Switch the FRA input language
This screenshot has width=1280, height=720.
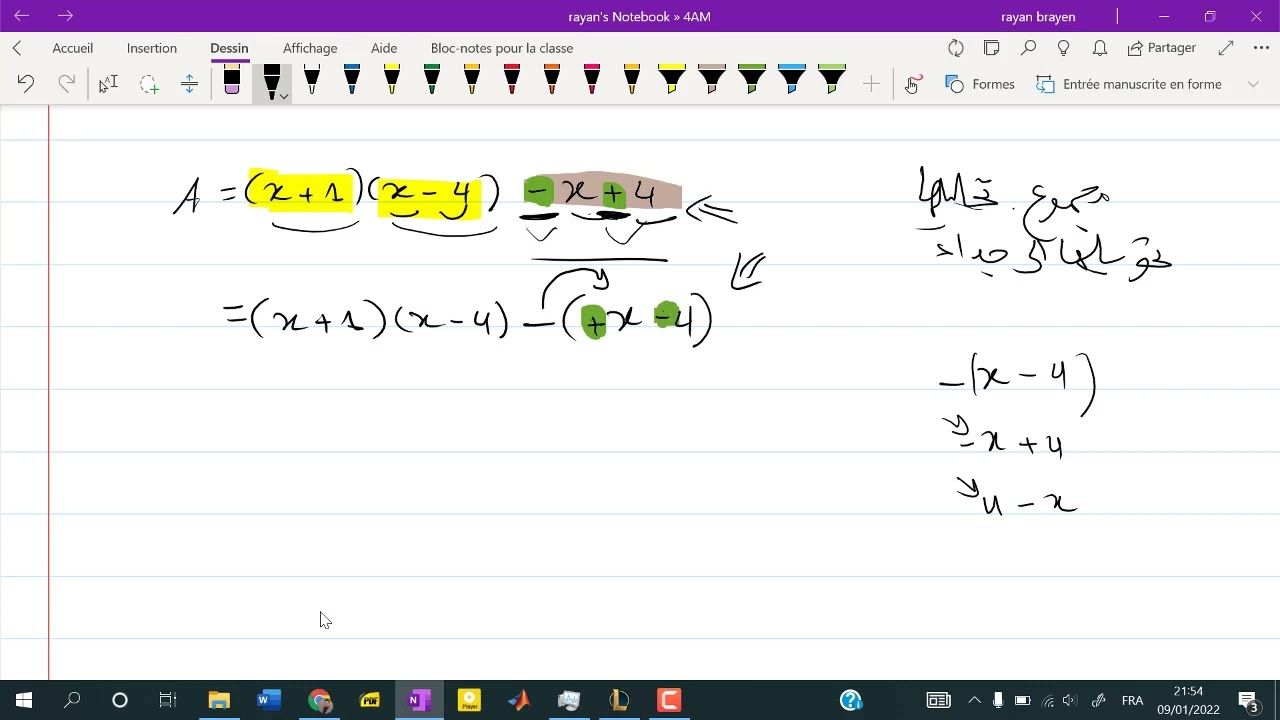click(x=1132, y=700)
